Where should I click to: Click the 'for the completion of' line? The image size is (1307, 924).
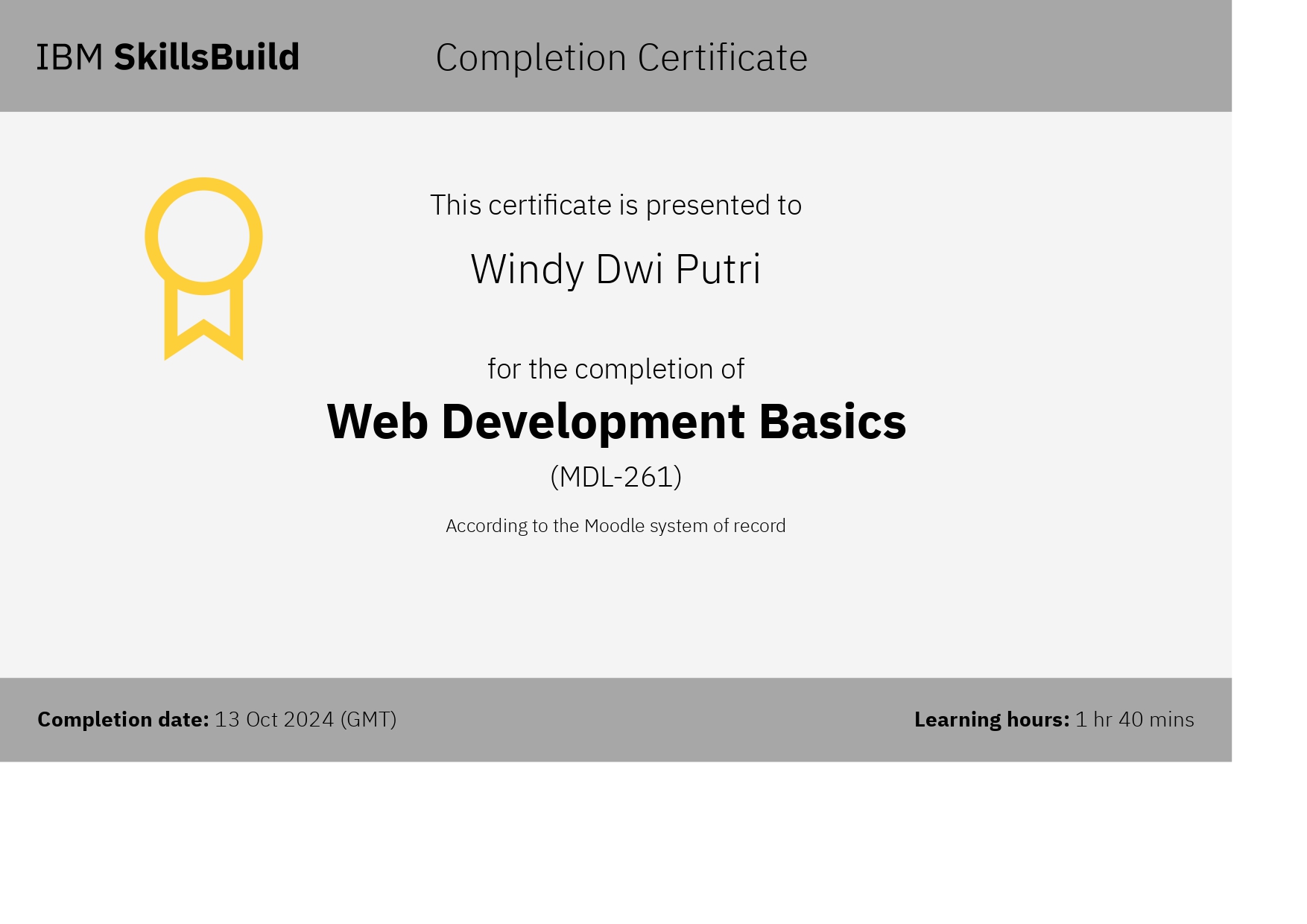pos(615,369)
